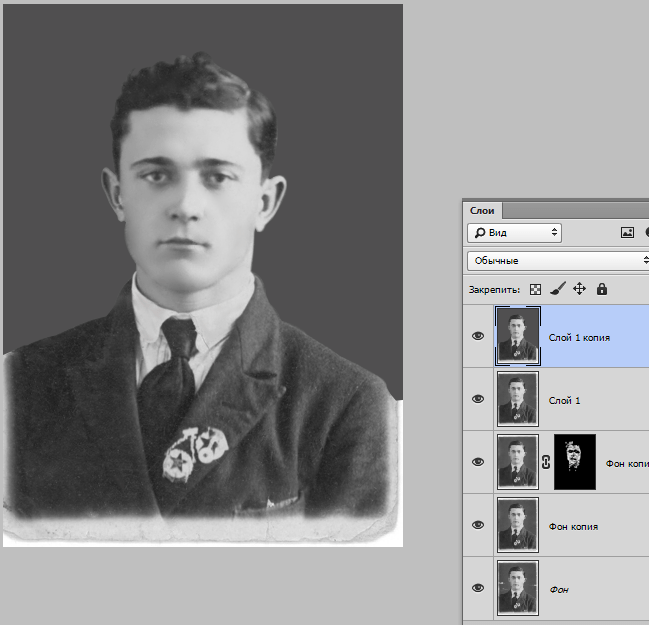Open the 'Вид' layer filter dropdown

tap(514, 232)
